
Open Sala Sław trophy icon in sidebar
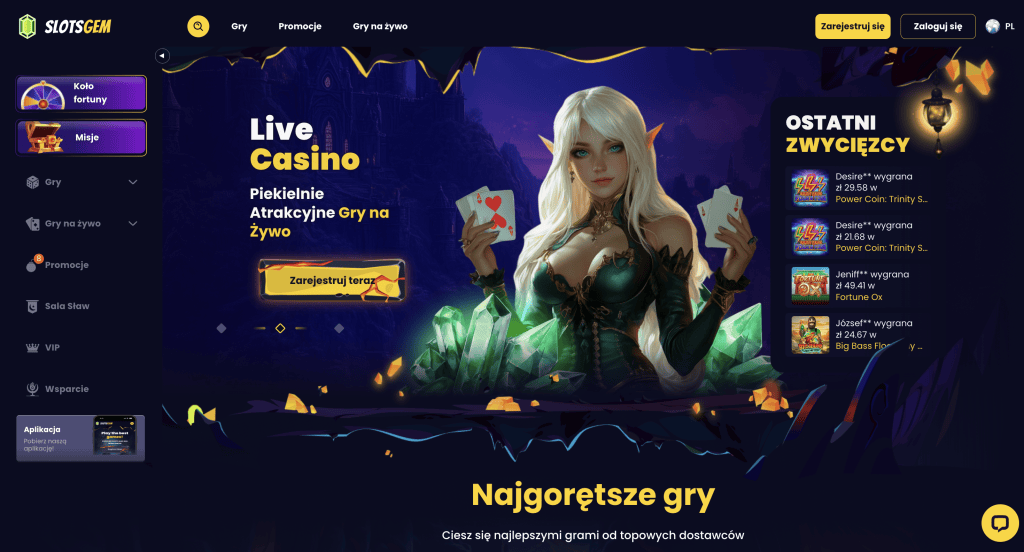[32, 306]
